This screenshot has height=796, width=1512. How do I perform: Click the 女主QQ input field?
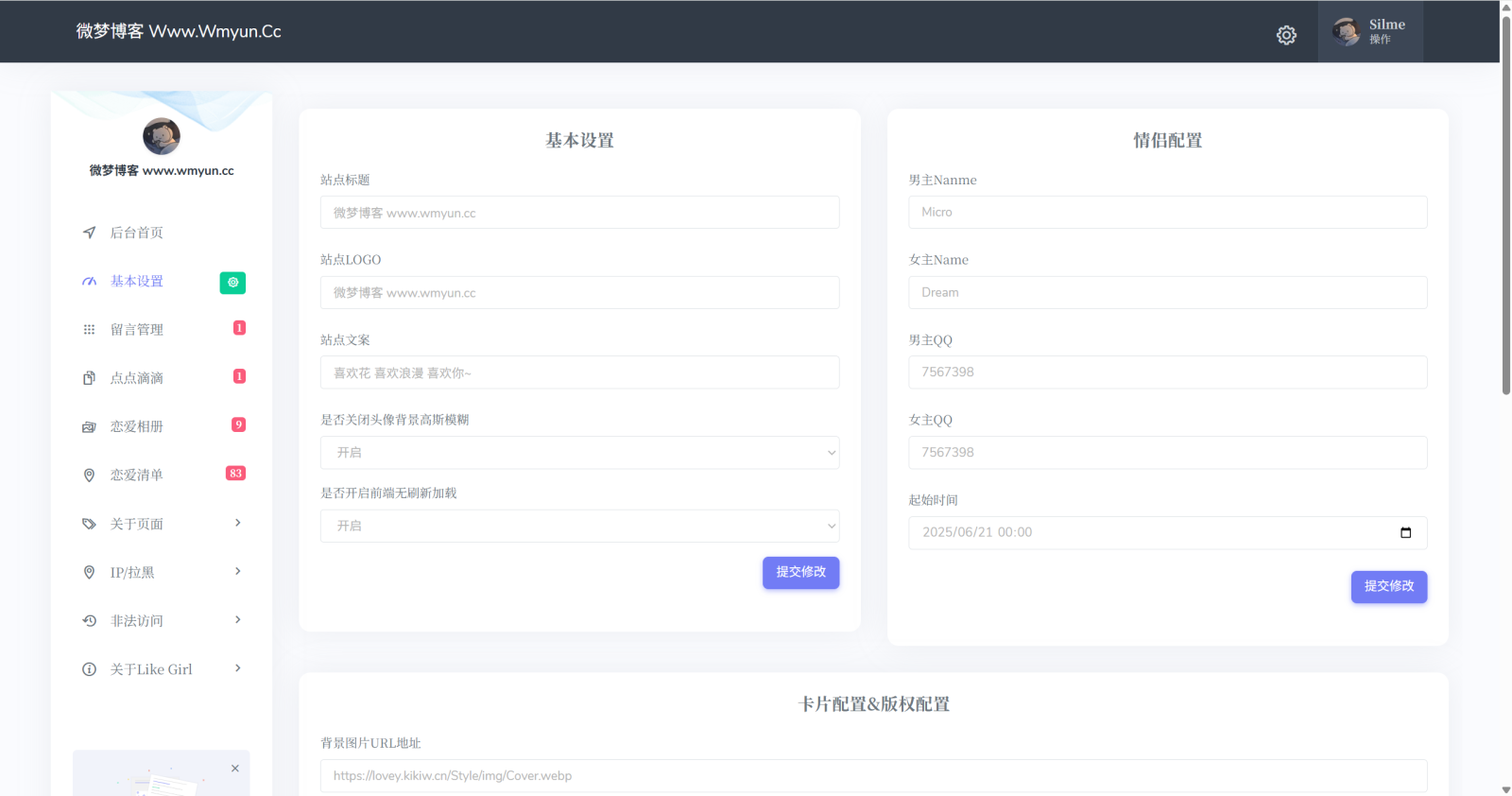pyautogui.click(x=1168, y=453)
